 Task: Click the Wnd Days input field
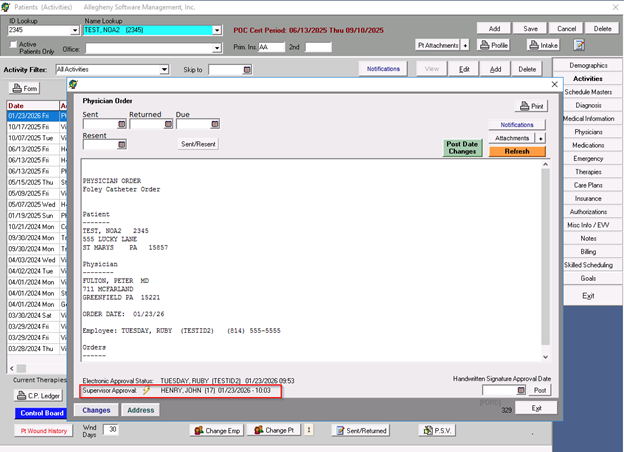(111, 429)
